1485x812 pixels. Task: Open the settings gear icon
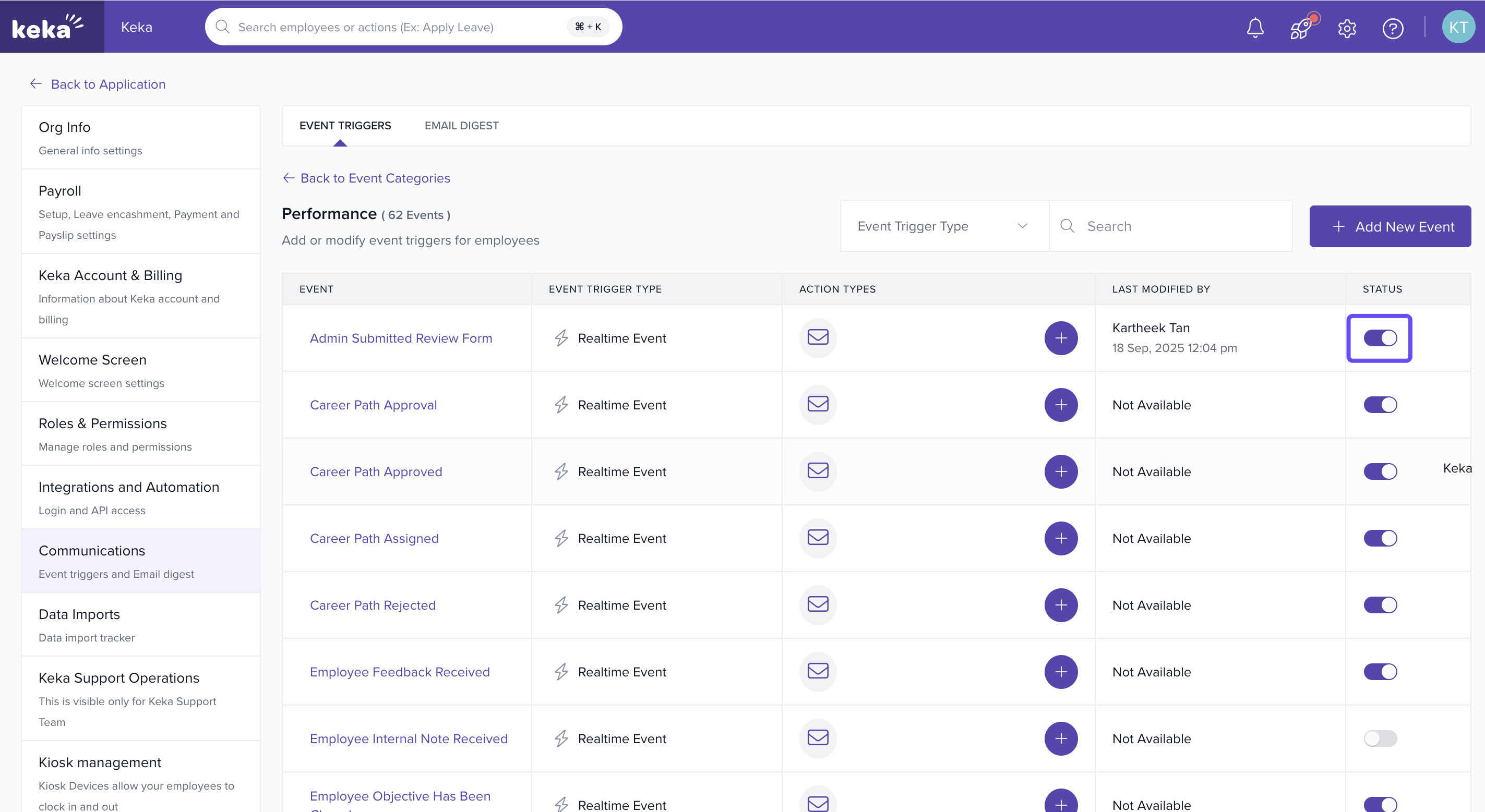1347,28
